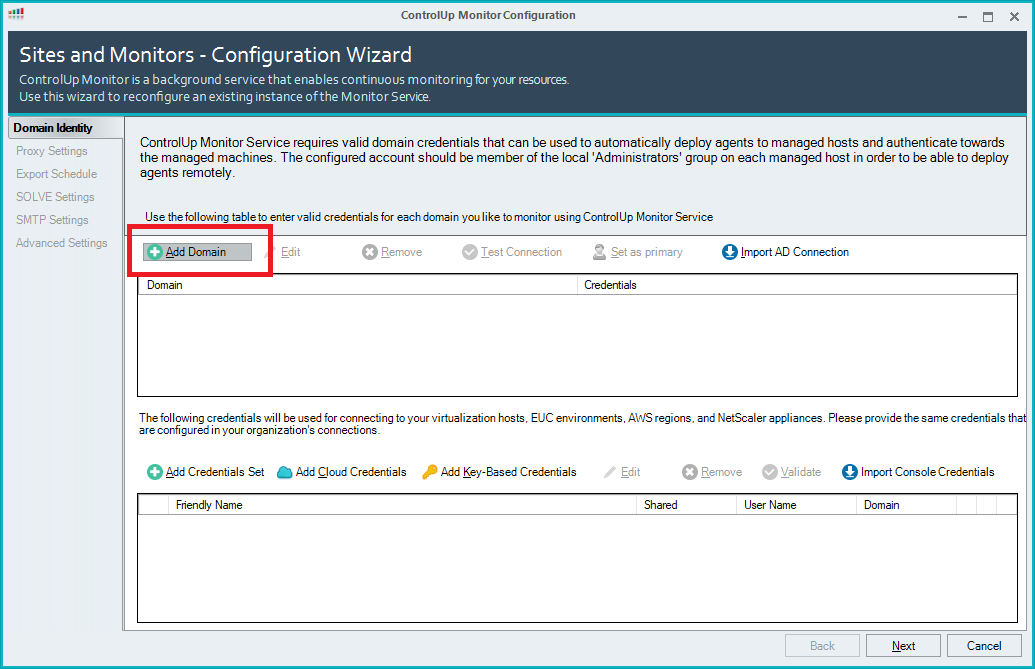This screenshot has height=669, width=1035.
Task: Select the Export Schedule sidebar item
Action: pyautogui.click(x=56, y=174)
